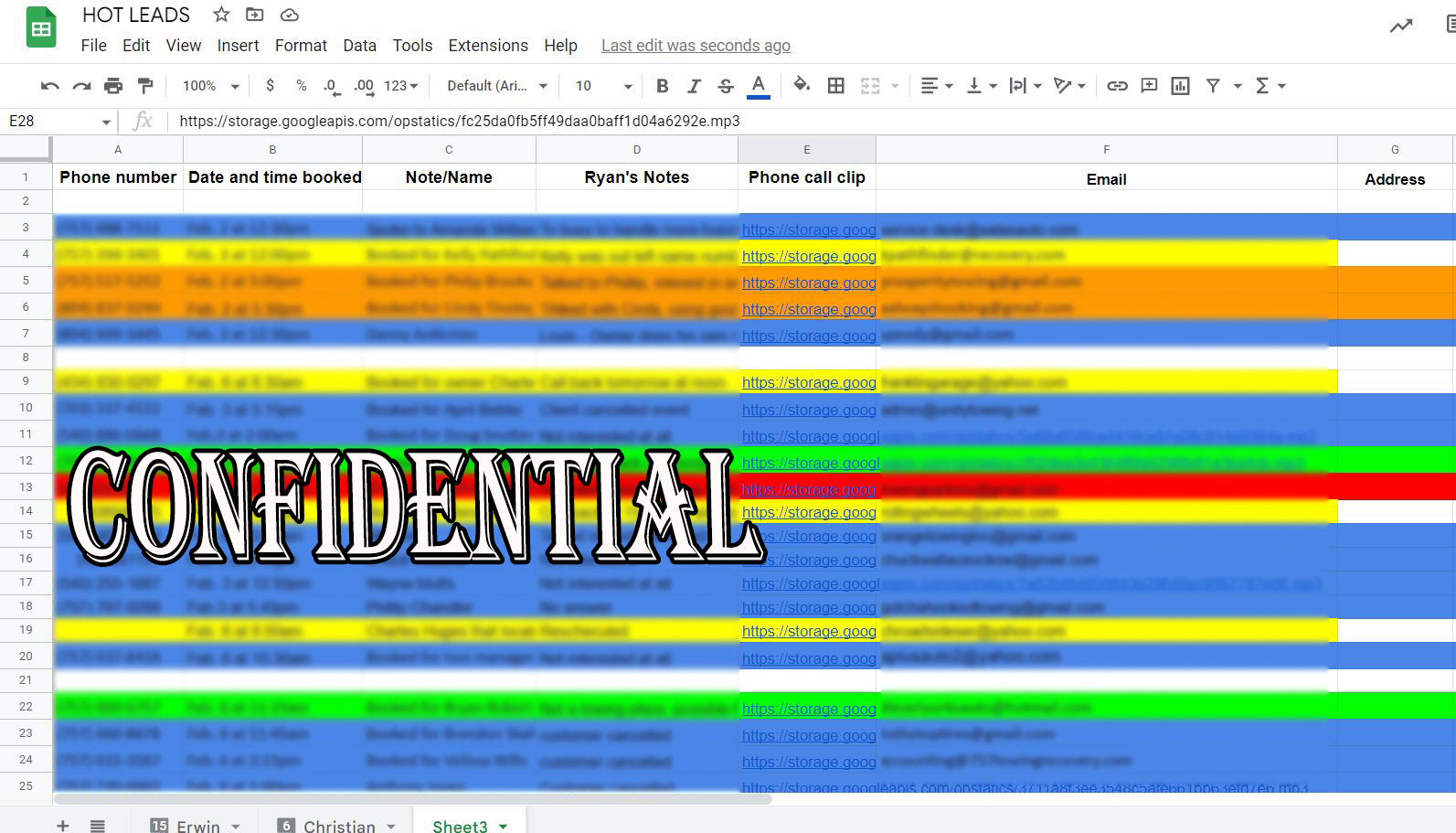Open the text color picker
1456x833 pixels.
759,86
